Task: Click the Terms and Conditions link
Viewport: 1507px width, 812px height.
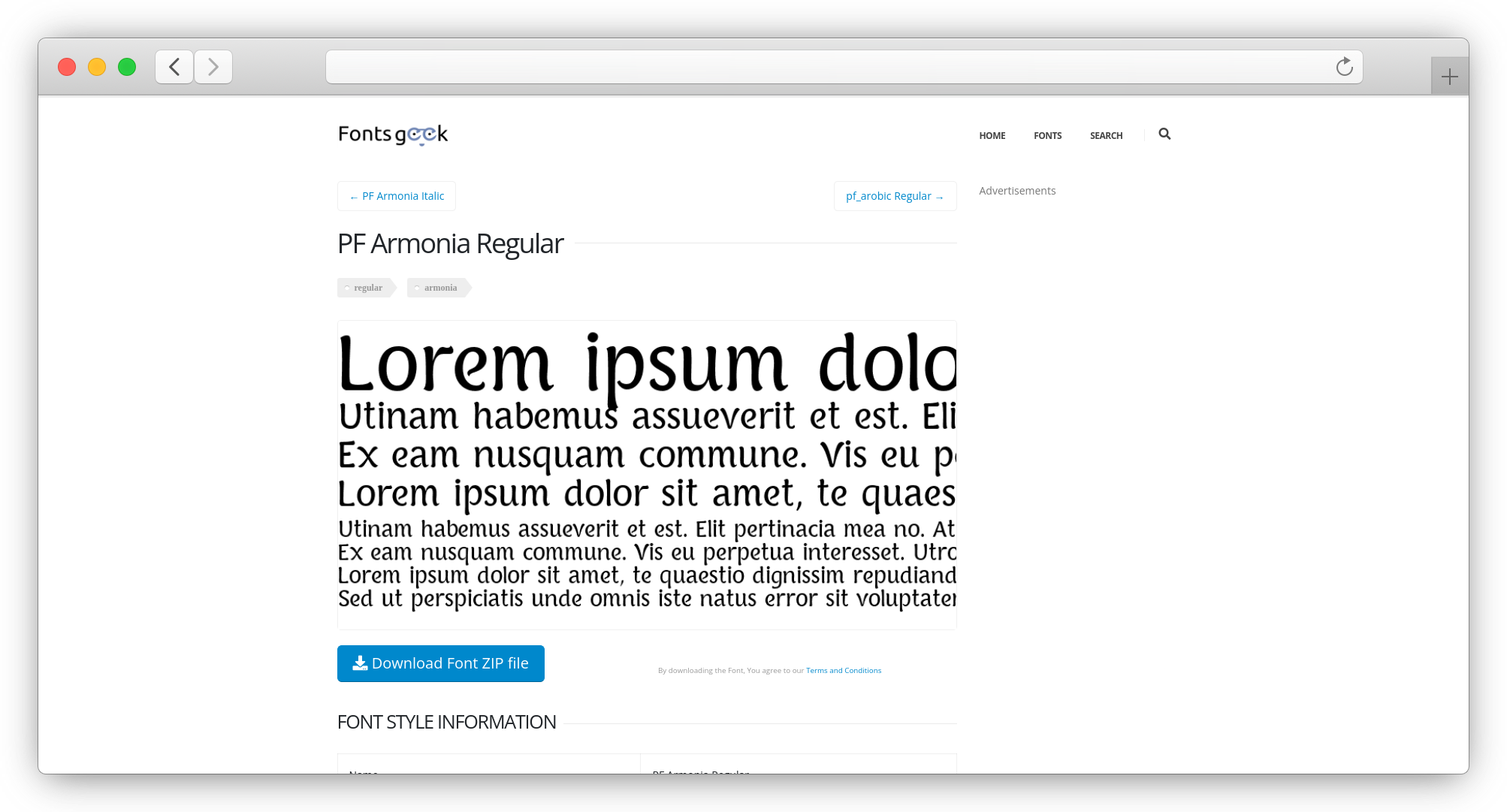Action: pos(843,669)
